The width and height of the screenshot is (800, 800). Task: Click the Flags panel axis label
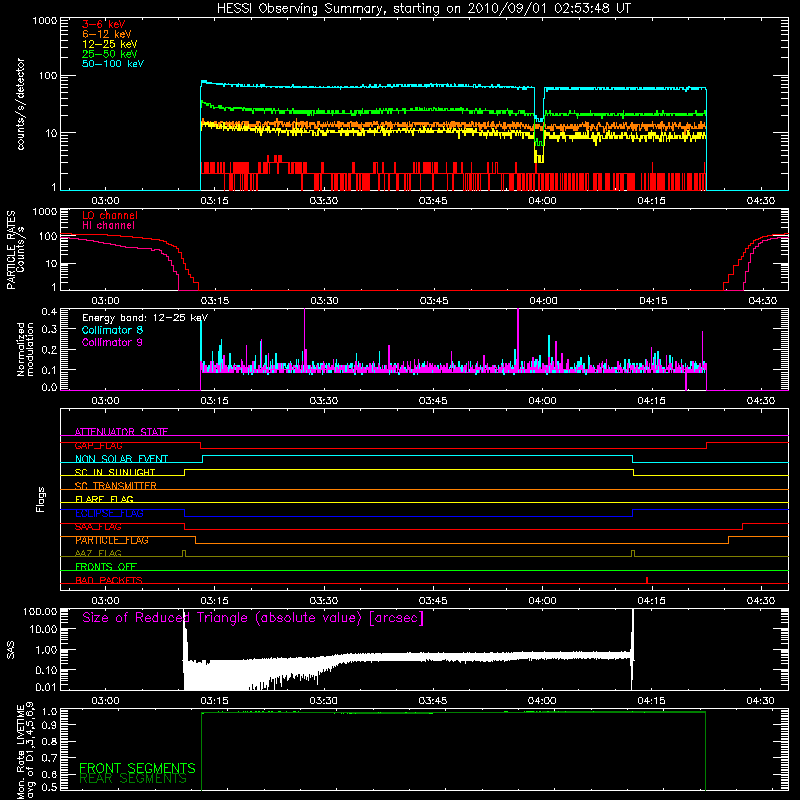pos(40,499)
